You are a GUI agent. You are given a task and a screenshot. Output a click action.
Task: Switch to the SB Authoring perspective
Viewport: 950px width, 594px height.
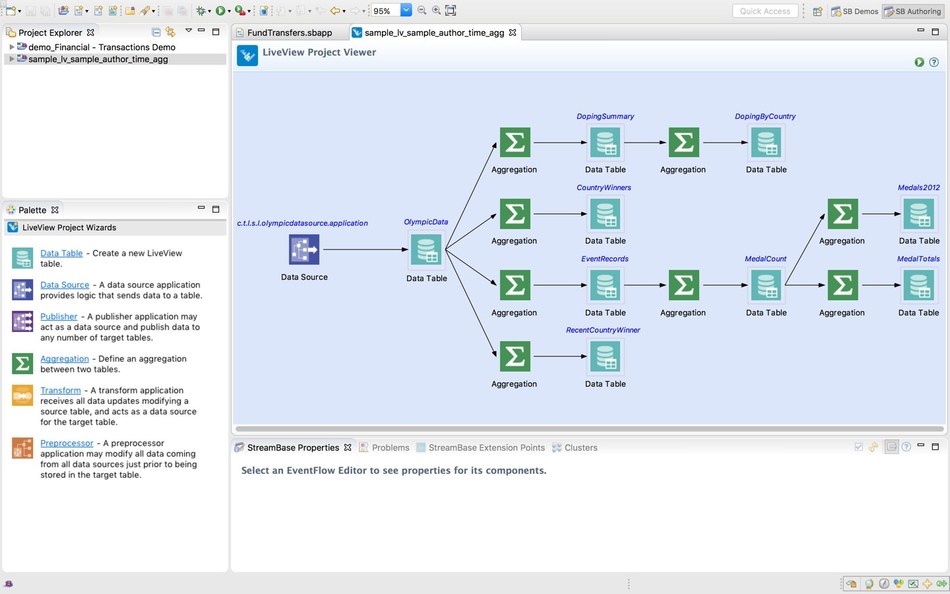[x=920, y=11]
